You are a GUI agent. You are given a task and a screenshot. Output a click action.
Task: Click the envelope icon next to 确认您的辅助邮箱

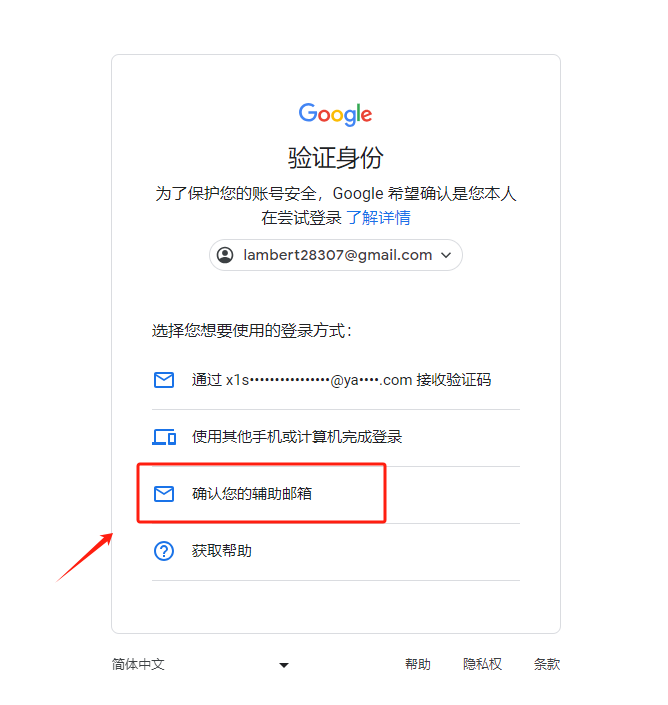pyautogui.click(x=164, y=494)
